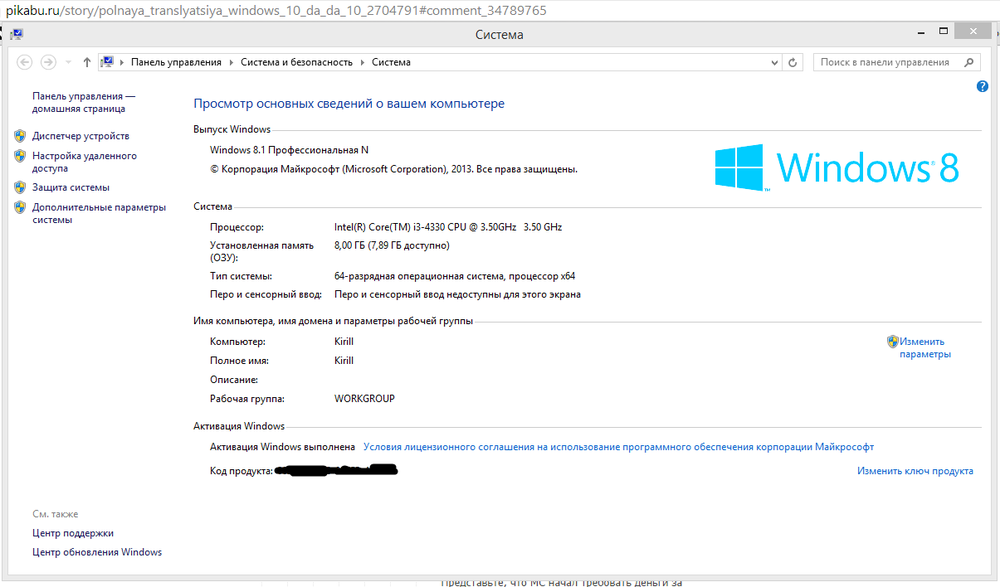Click Изменить ключ продукта link
This screenshot has height=587, width=1000.
tap(915, 471)
